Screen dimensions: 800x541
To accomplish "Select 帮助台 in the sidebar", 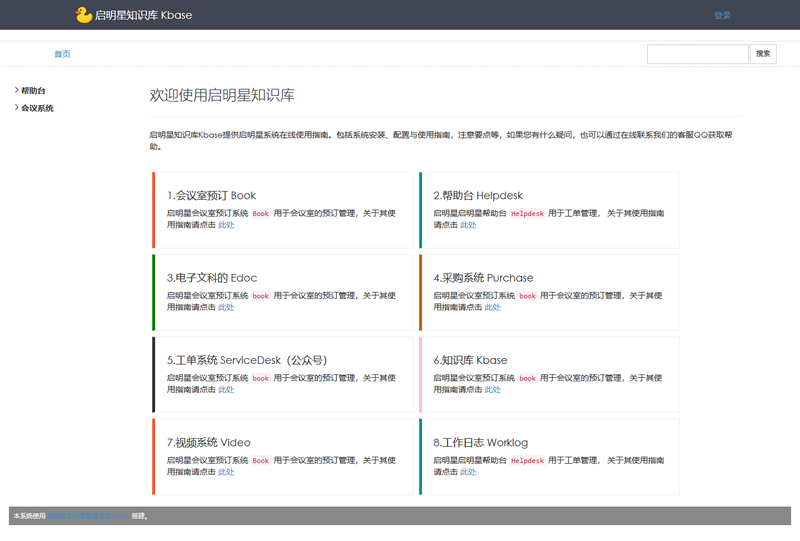I will pyautogui.click(x=33, y=90).
